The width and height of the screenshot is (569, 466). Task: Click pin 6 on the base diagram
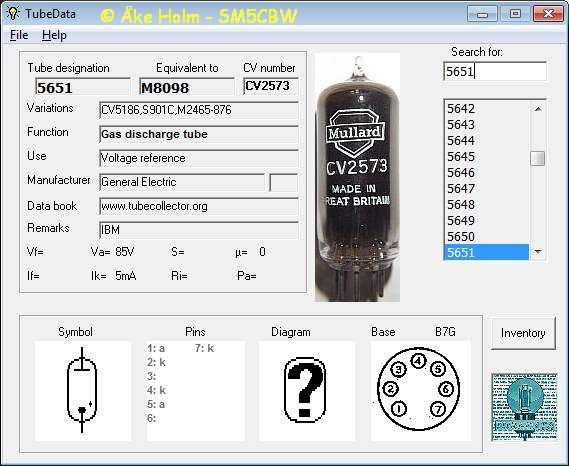446,389
